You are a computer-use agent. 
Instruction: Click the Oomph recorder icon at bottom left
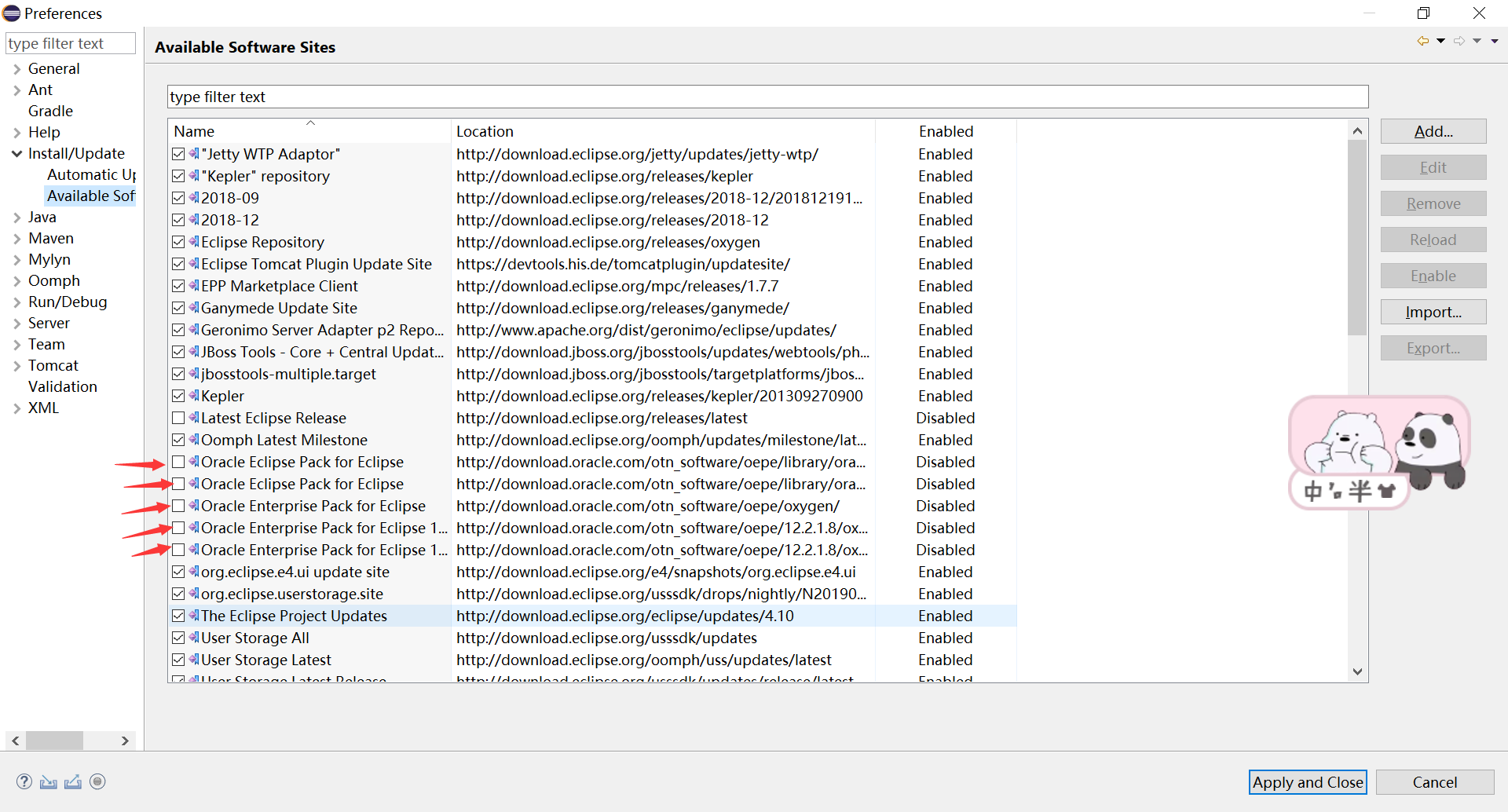point(98,781)
